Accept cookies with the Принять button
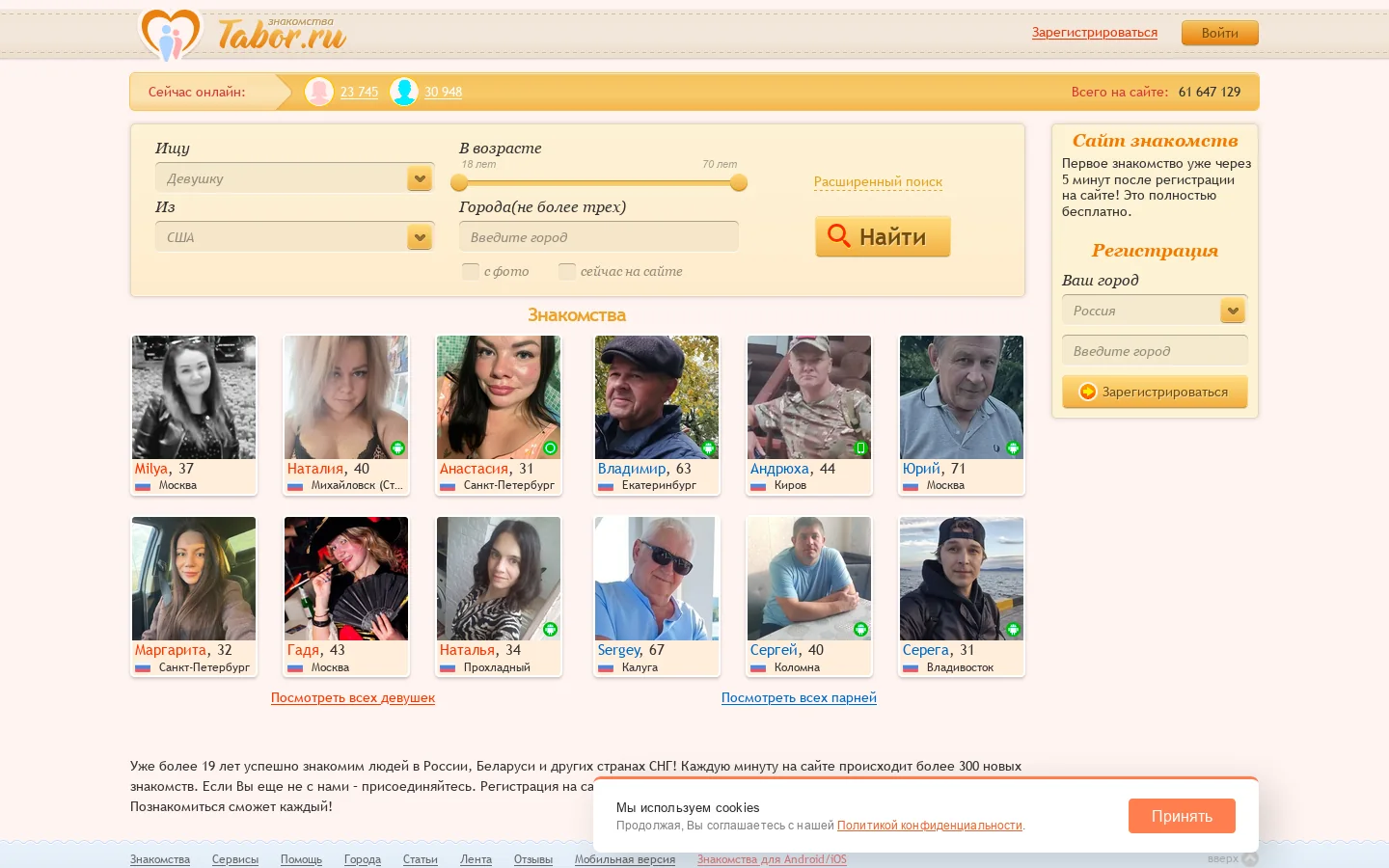Screen dimensions: 1389x868 (1182, 816)
